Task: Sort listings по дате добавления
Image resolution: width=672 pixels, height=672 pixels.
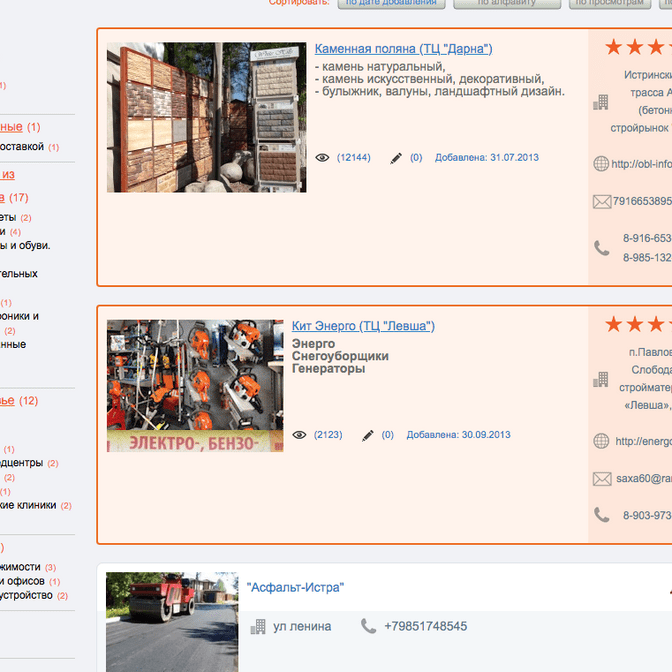Action: click(x=391, y=3)
